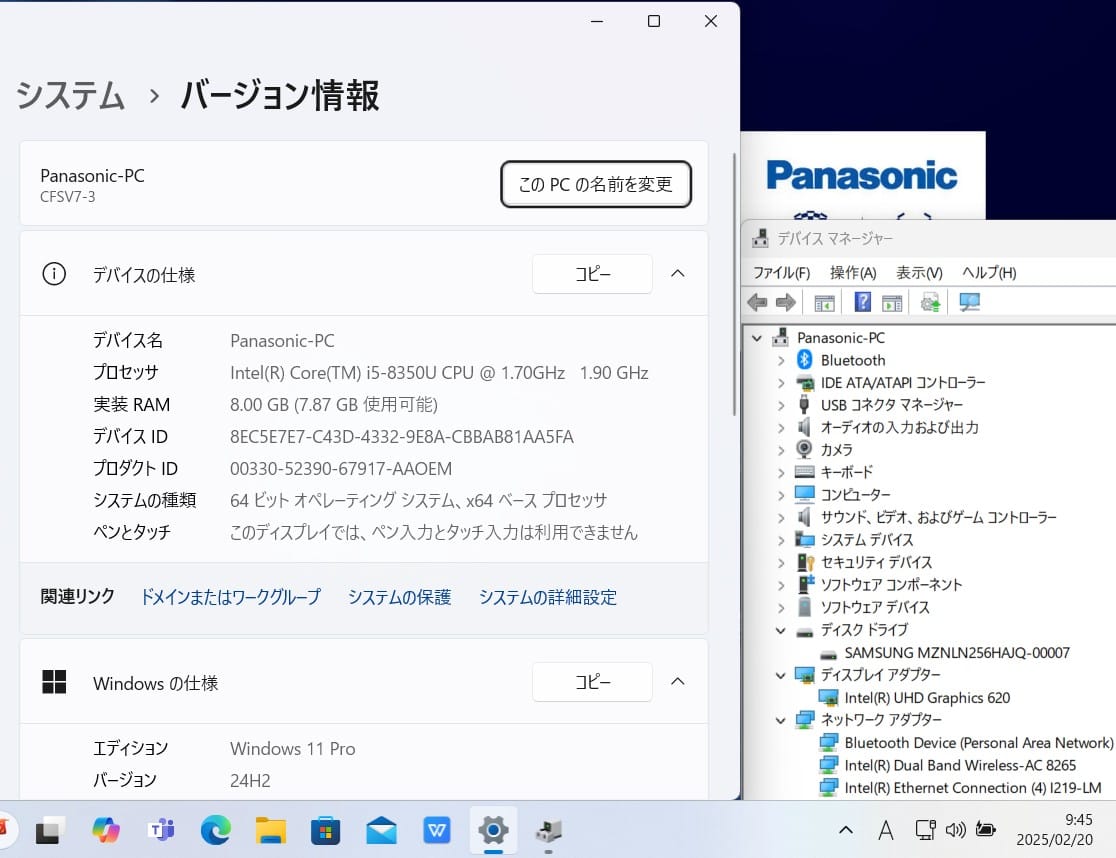1116x858 pixels.
Task: Collapse the ディスク ドライブ tree node
Action: [781, 630]
